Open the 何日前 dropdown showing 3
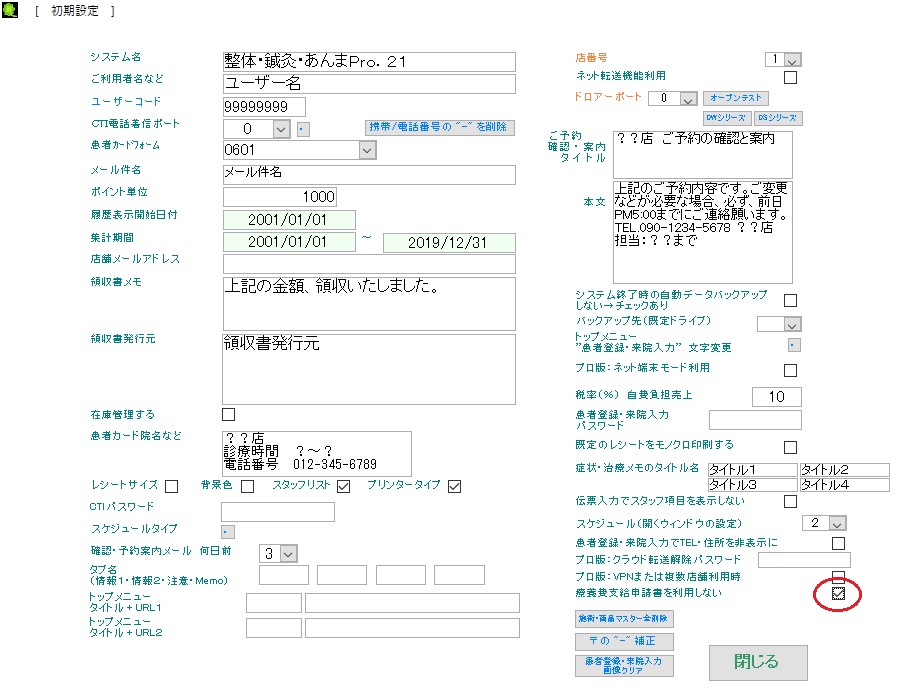Screen dimensions: 897x693 (x=288, y=554)
